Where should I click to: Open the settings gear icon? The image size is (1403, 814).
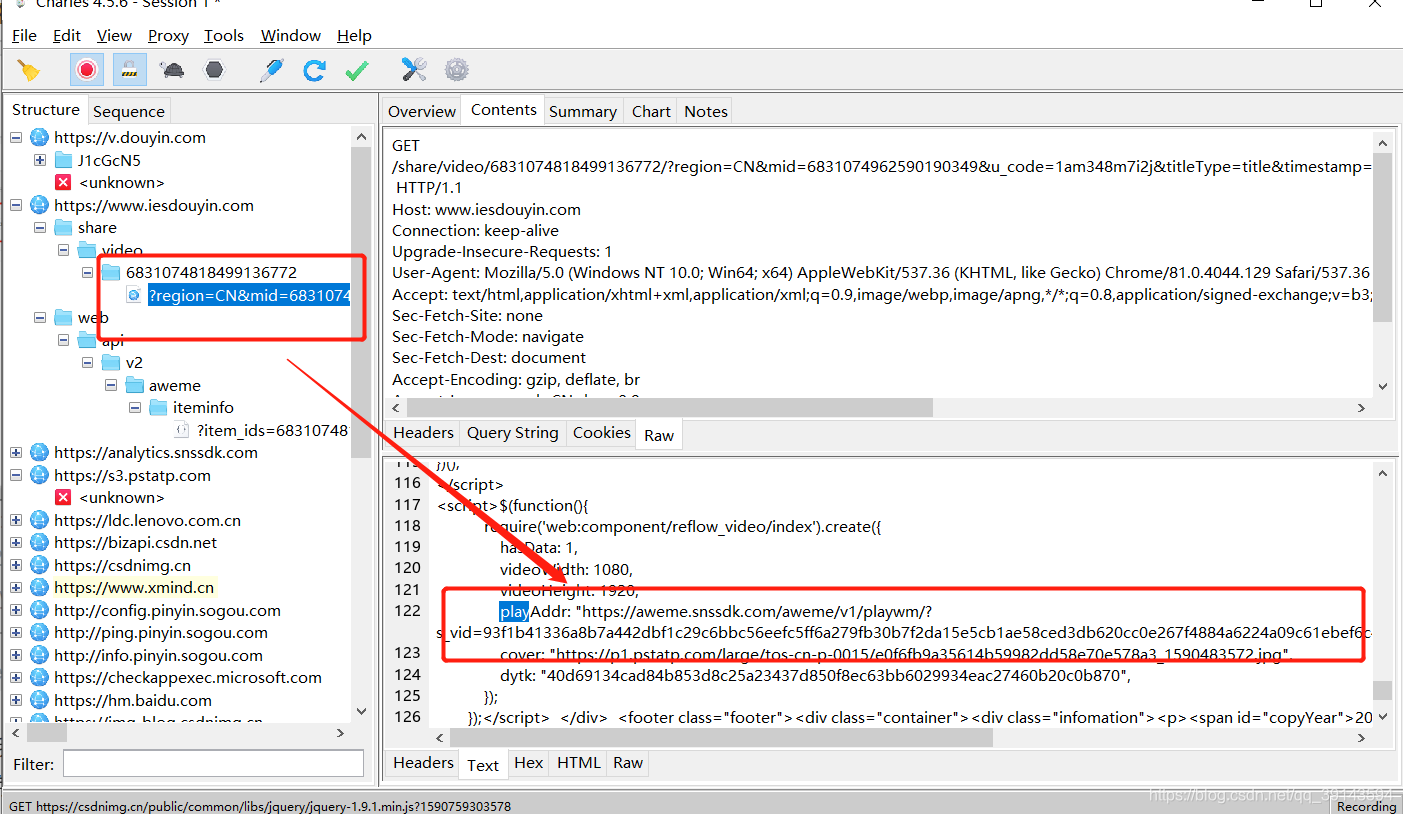[x=457, y=70]
